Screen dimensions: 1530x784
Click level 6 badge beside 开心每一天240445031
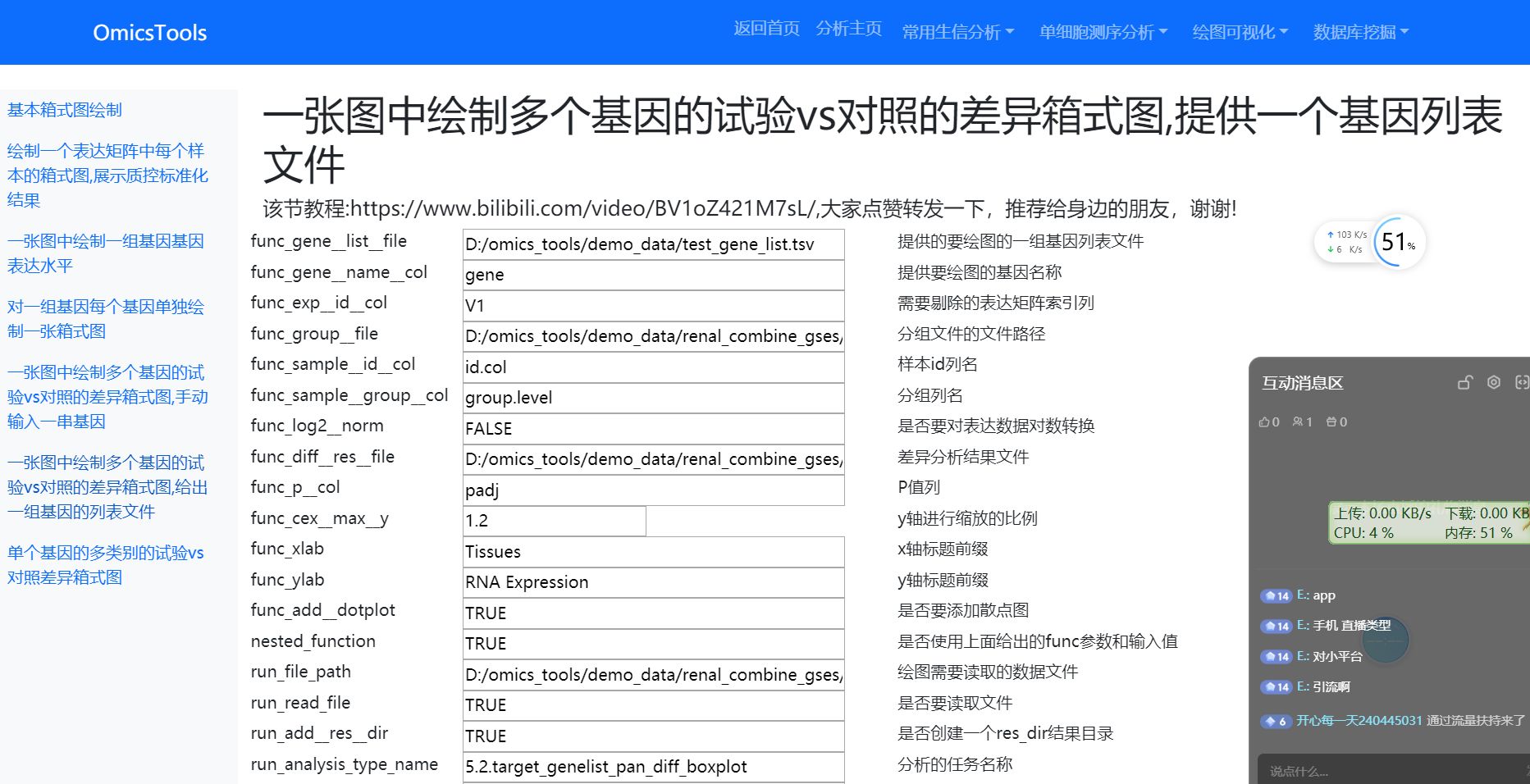point(1276,722)
